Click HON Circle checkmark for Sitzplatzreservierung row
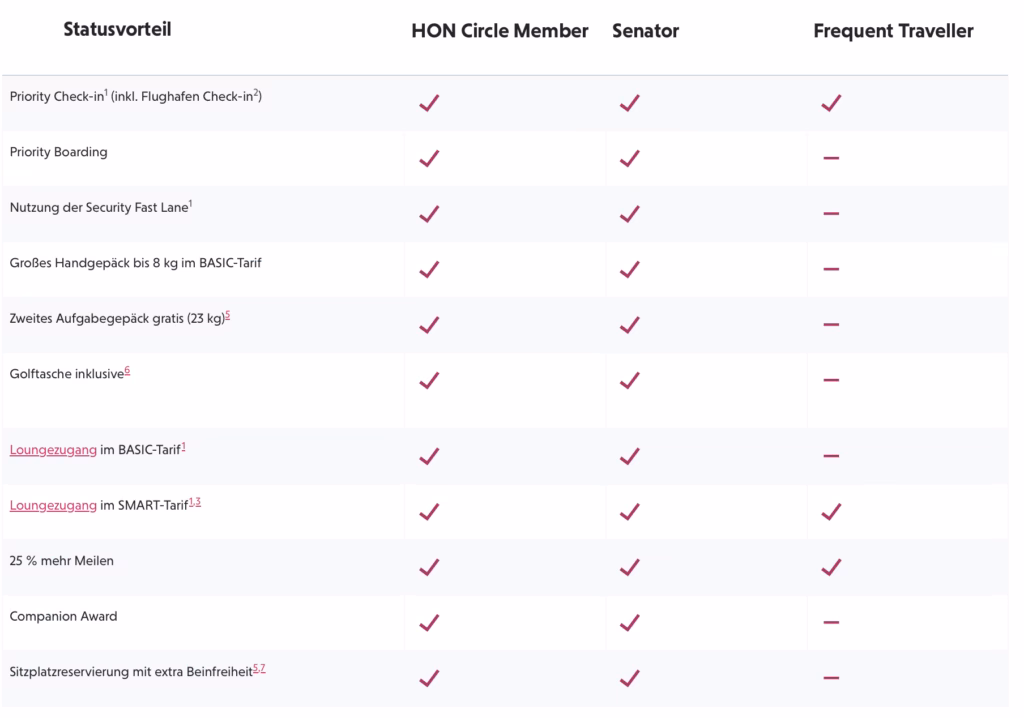 coord(429,678)
